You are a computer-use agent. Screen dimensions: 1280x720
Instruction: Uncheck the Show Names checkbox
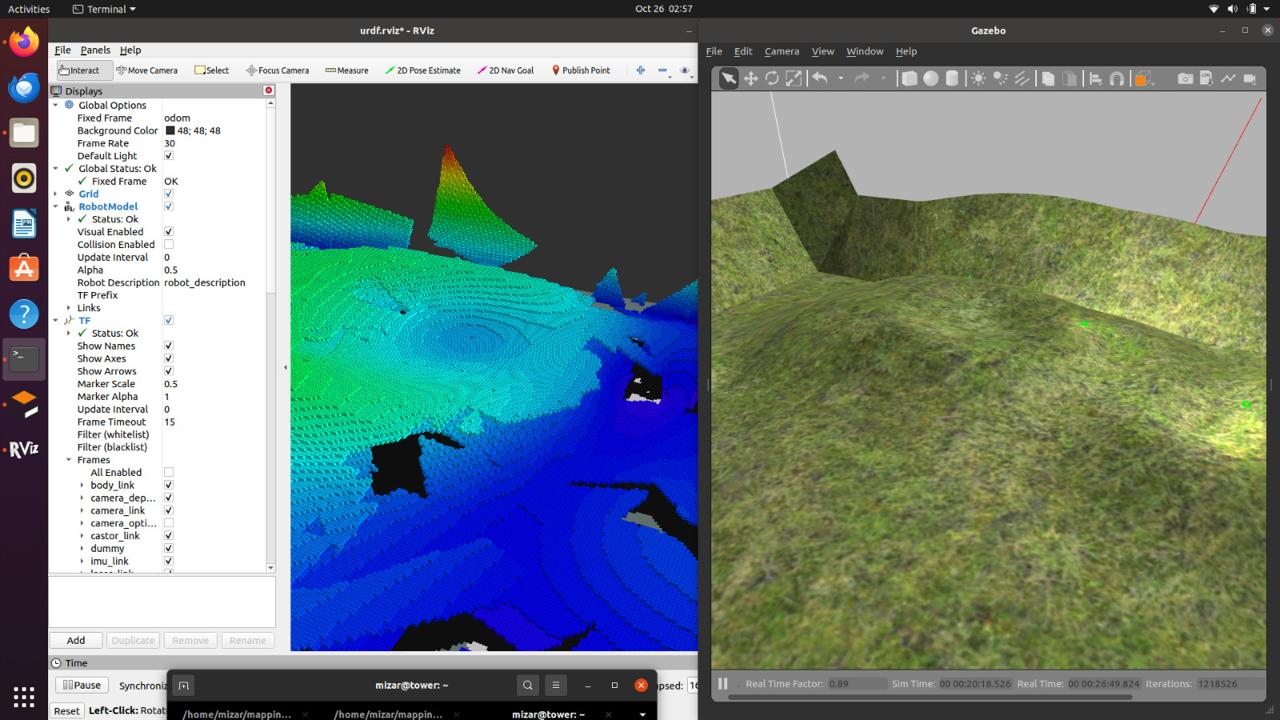pos(168,346)
